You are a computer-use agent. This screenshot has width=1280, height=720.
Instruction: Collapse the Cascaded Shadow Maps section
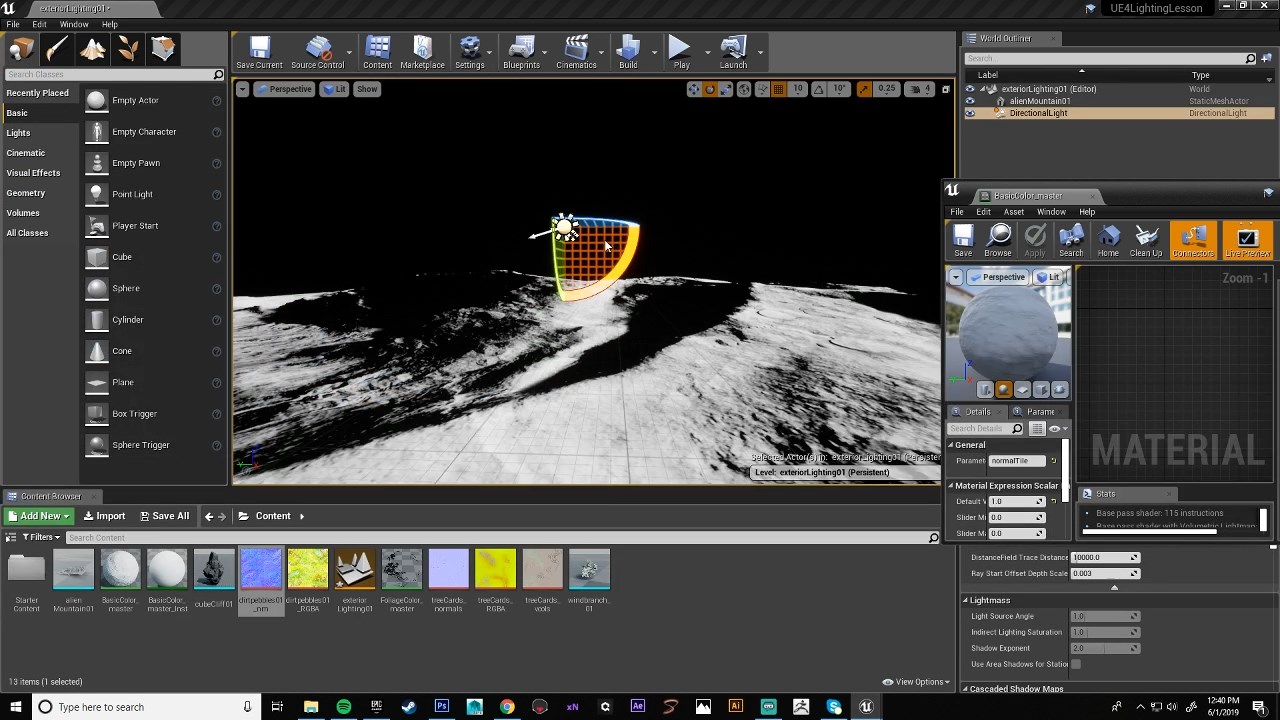[966, 689]
